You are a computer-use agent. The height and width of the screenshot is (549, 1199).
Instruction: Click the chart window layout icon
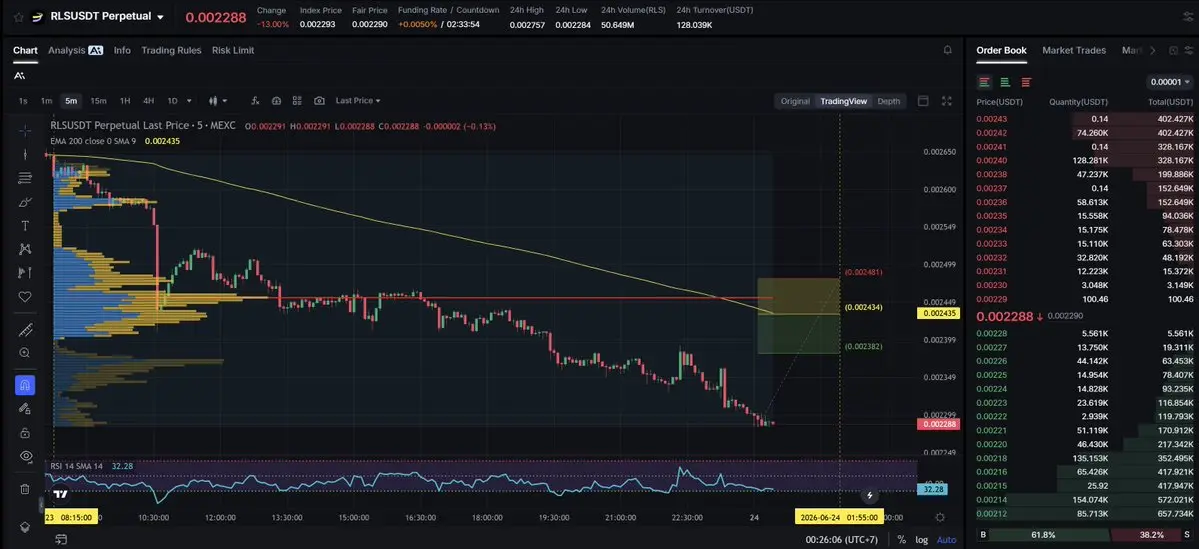(923, 101)
